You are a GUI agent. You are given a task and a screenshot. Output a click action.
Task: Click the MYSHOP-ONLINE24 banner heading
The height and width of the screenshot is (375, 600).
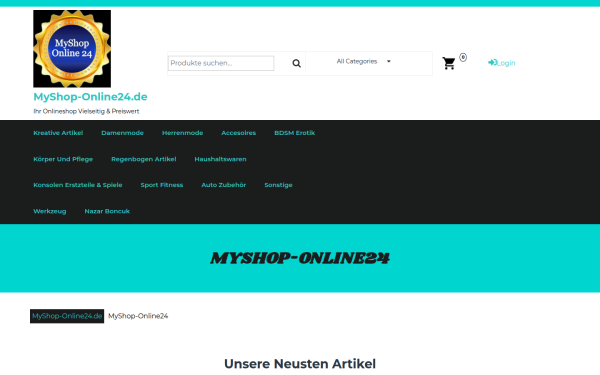pos(300,258)
